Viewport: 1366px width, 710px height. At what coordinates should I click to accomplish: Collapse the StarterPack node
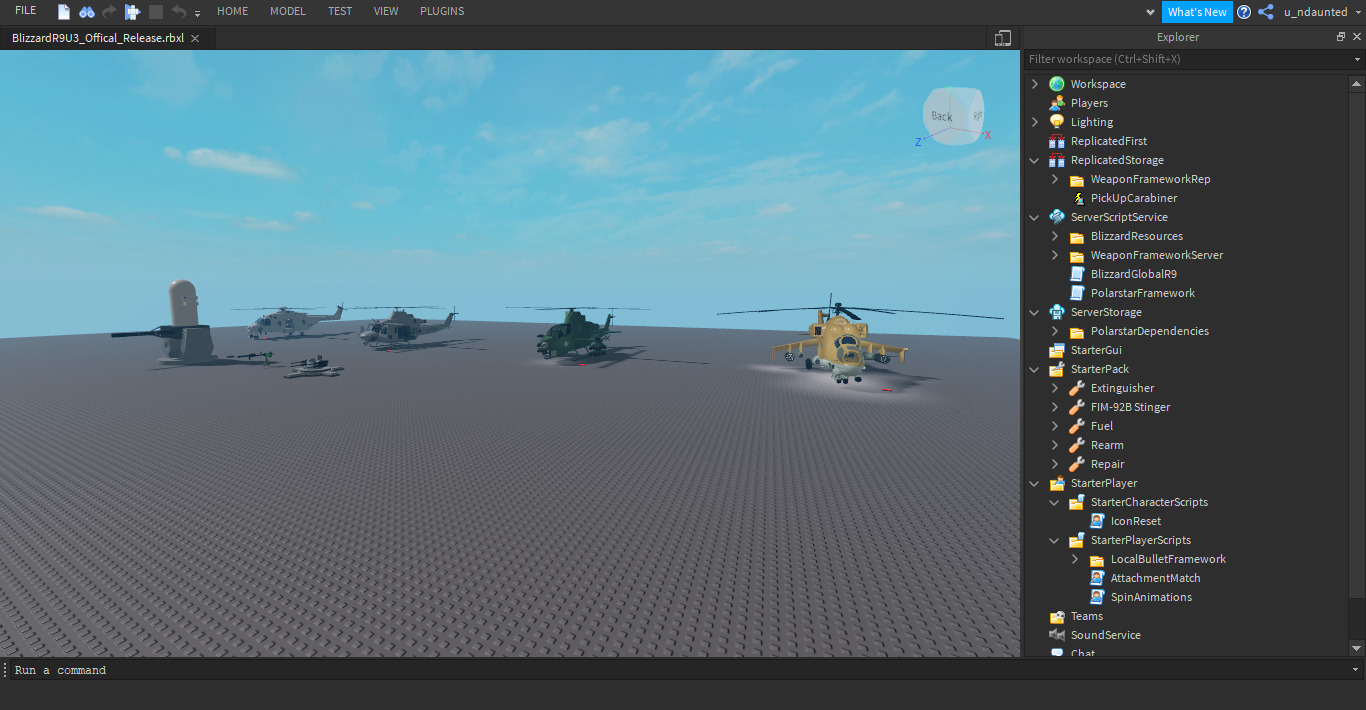point(1035,369)
